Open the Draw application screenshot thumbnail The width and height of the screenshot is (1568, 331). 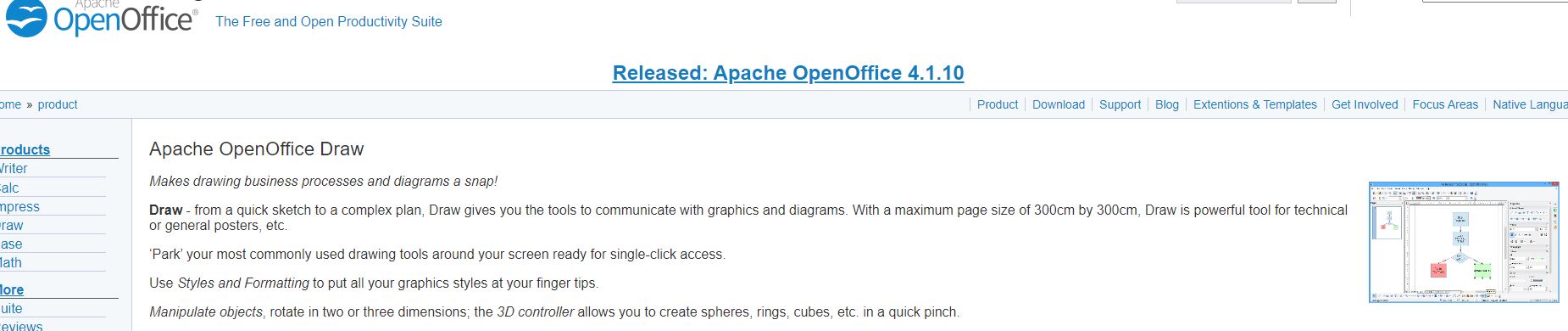pos(1464,242)
